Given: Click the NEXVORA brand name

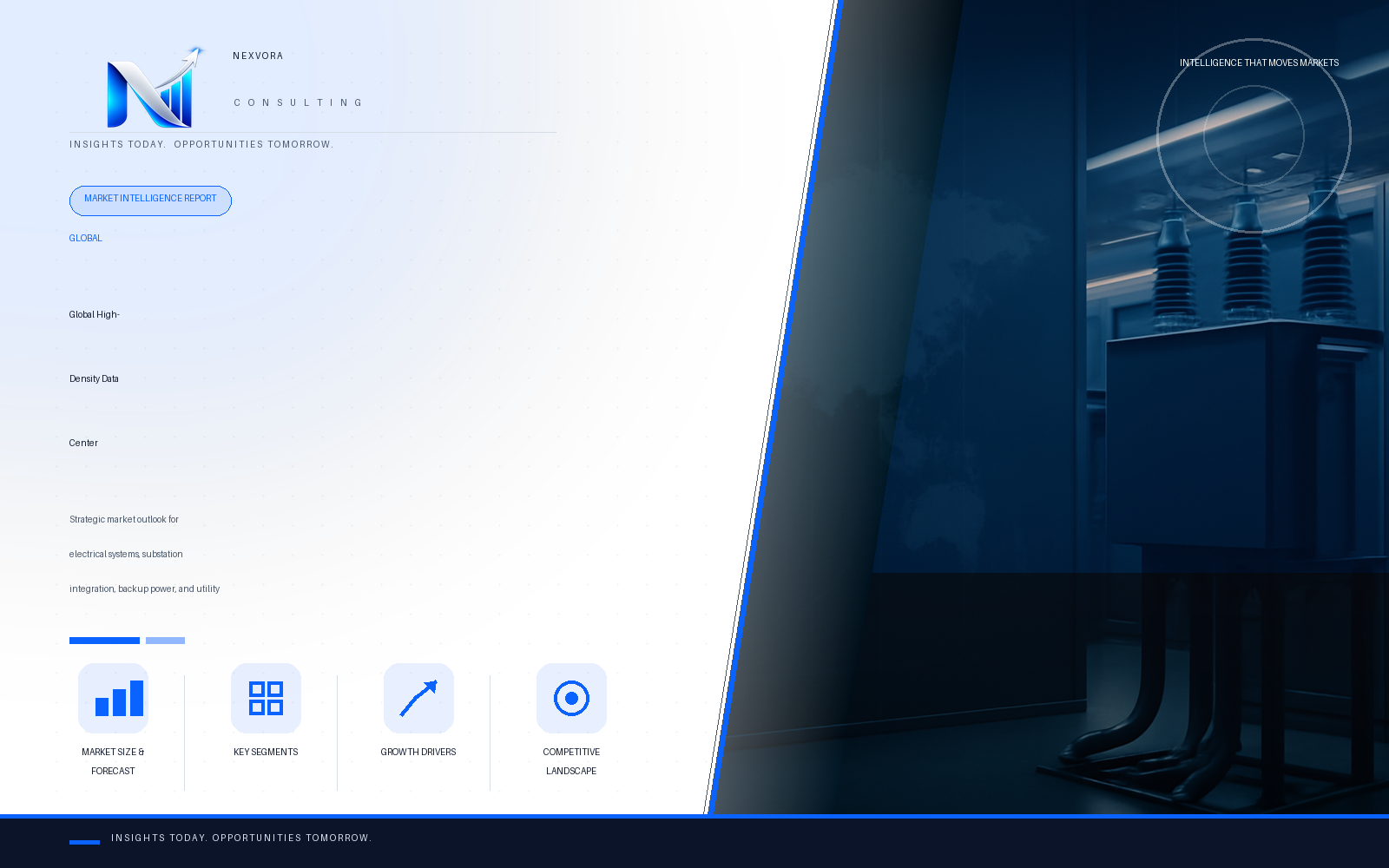Looking at the screenshot, I should (258, 56).
